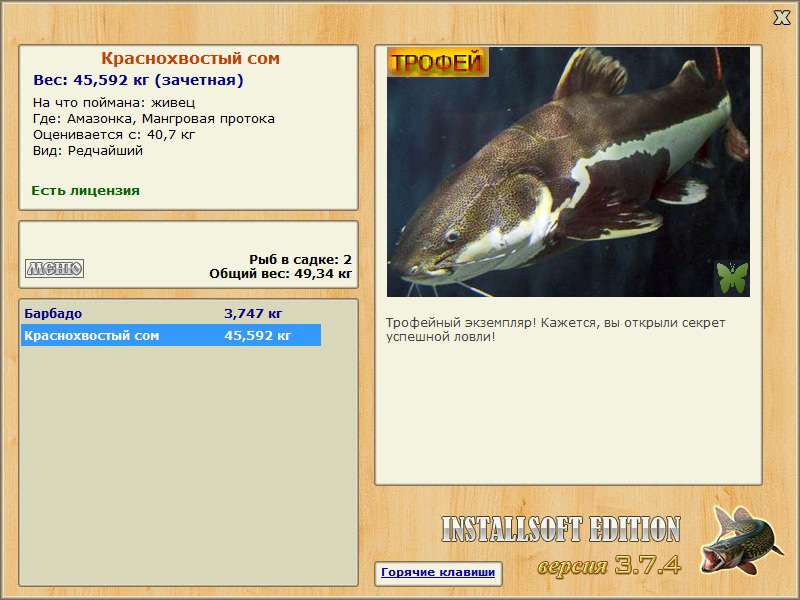Click the Краснохвостый сом title heading
The image size is (800, 600).
coord(190,58)
